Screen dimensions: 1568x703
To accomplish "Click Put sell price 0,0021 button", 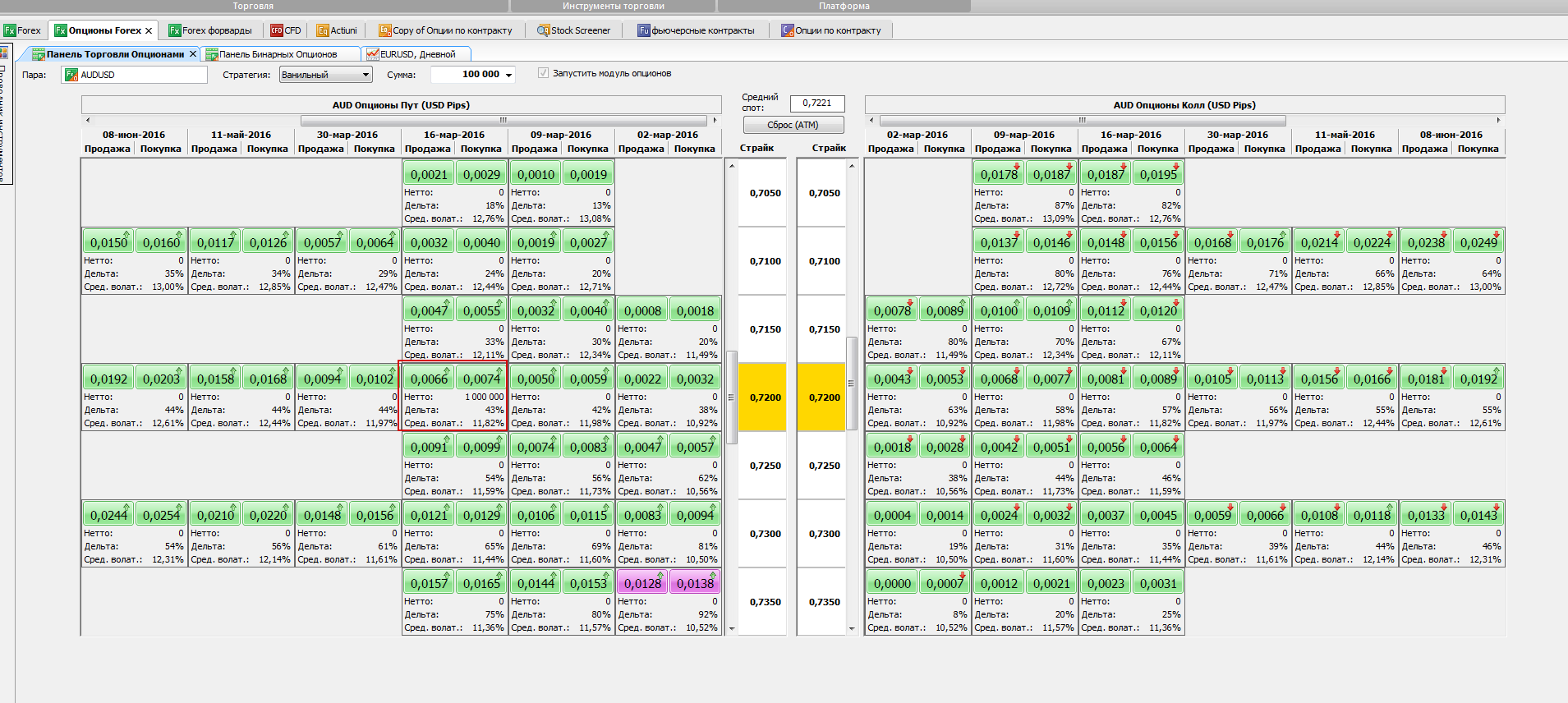I will click(429, 174).
